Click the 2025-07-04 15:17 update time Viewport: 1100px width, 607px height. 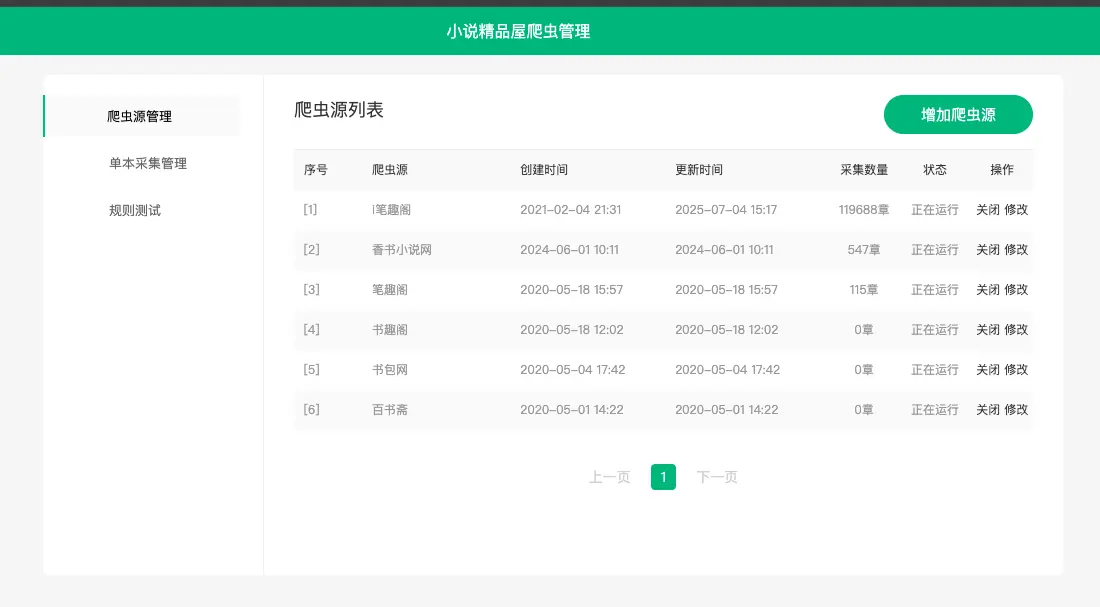(726, 210)
